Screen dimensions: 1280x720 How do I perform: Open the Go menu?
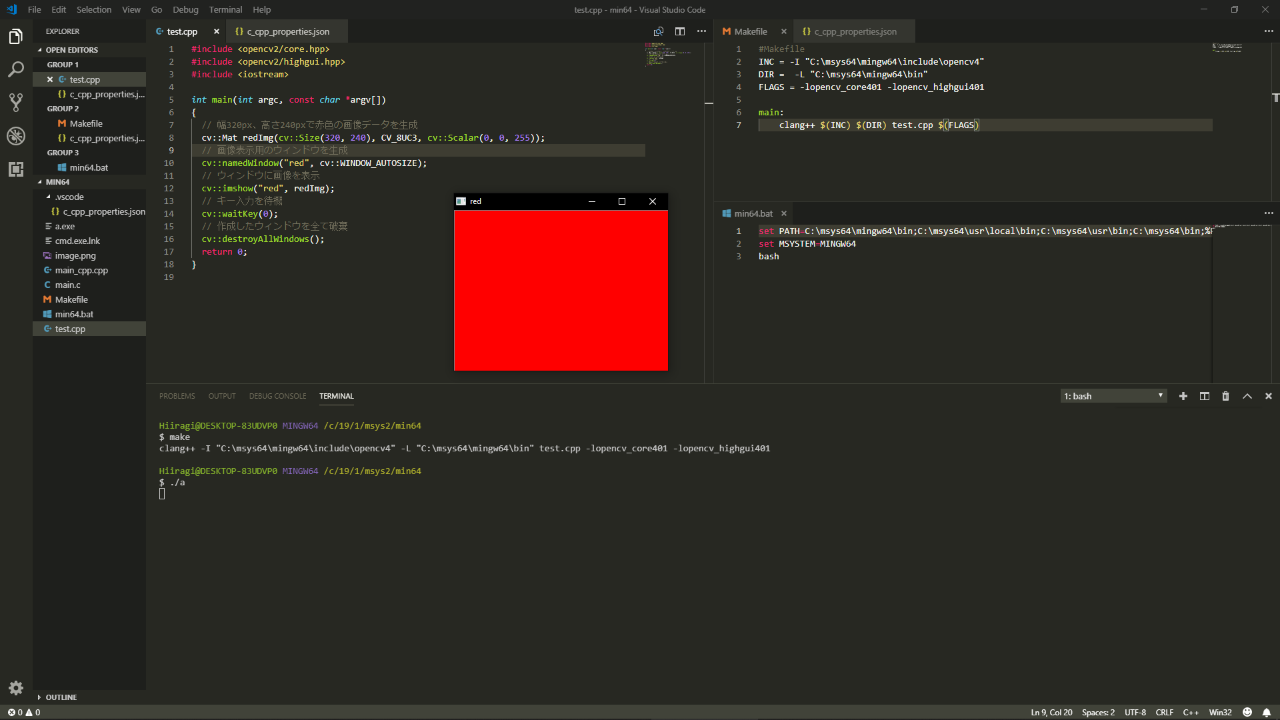tap(156, 9)
